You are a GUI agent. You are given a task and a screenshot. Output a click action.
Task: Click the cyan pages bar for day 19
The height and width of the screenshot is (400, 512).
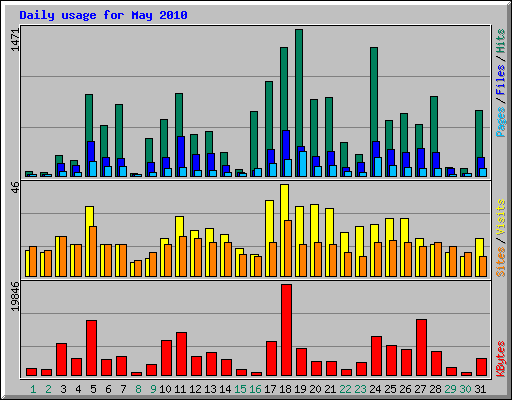point(303,164)
